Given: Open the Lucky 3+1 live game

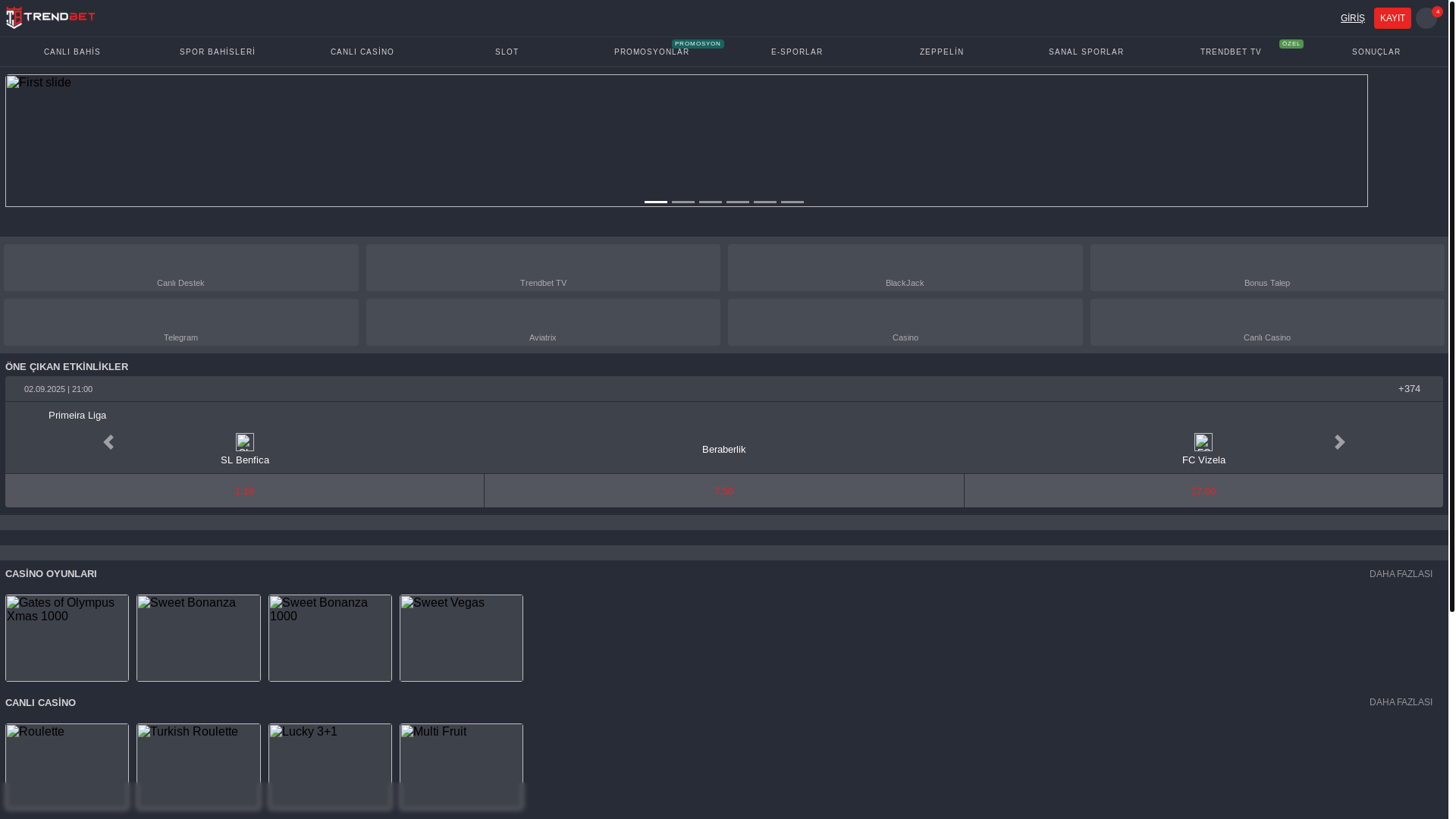Looking at the screenshot, I should coord(330,767).
